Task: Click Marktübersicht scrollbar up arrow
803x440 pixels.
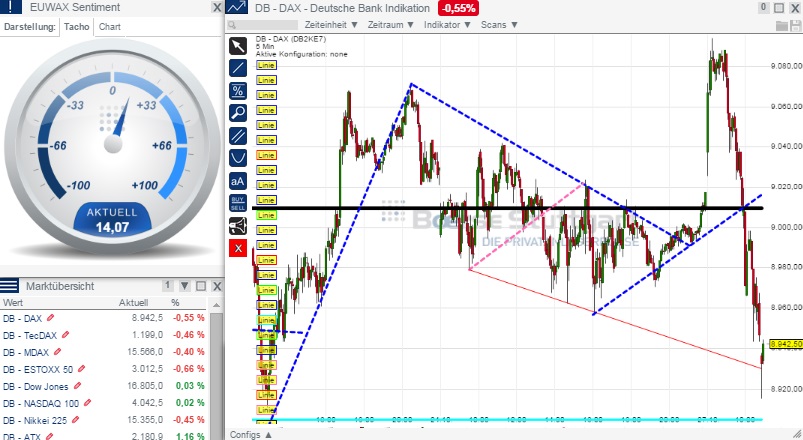Action: pyautogui.click(x=216, y=305)
